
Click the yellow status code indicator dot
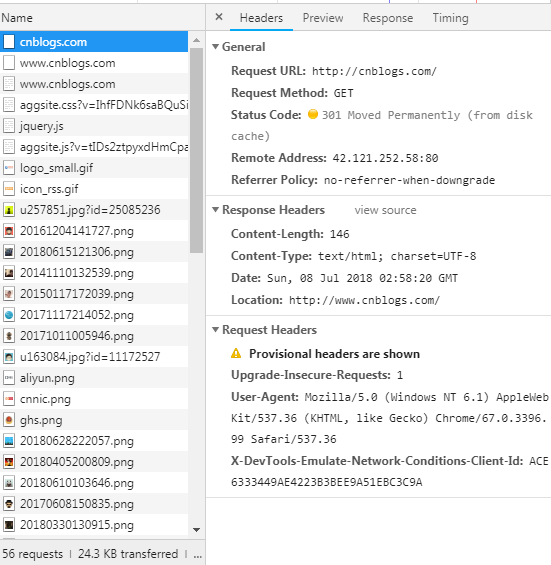(x=313, y=114)
